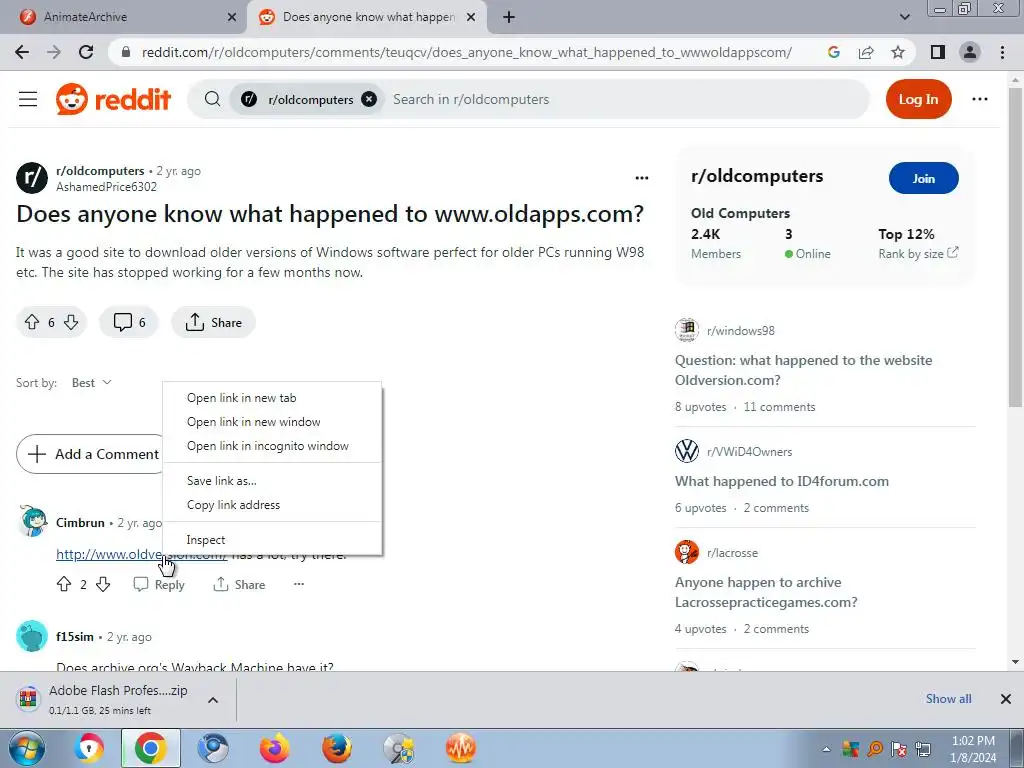Click the taskbar clock showing 1:02 PM
The image size is (1024, 768).
(x=973, y=749)
